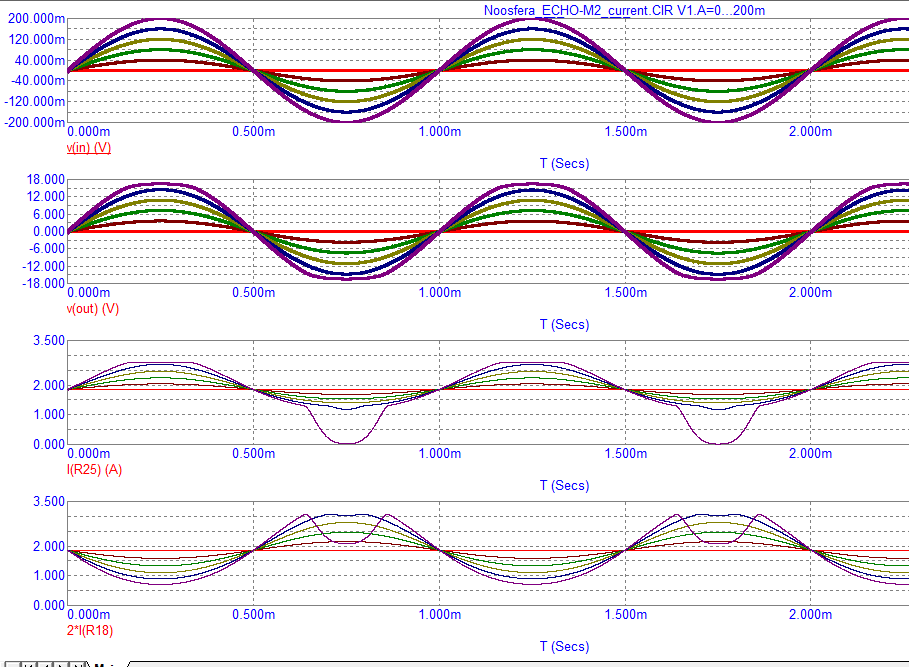The height and width of the screenshot is (667, 909).
Task: Select the I(R25) (A) plot label
Action: [94, 470]
